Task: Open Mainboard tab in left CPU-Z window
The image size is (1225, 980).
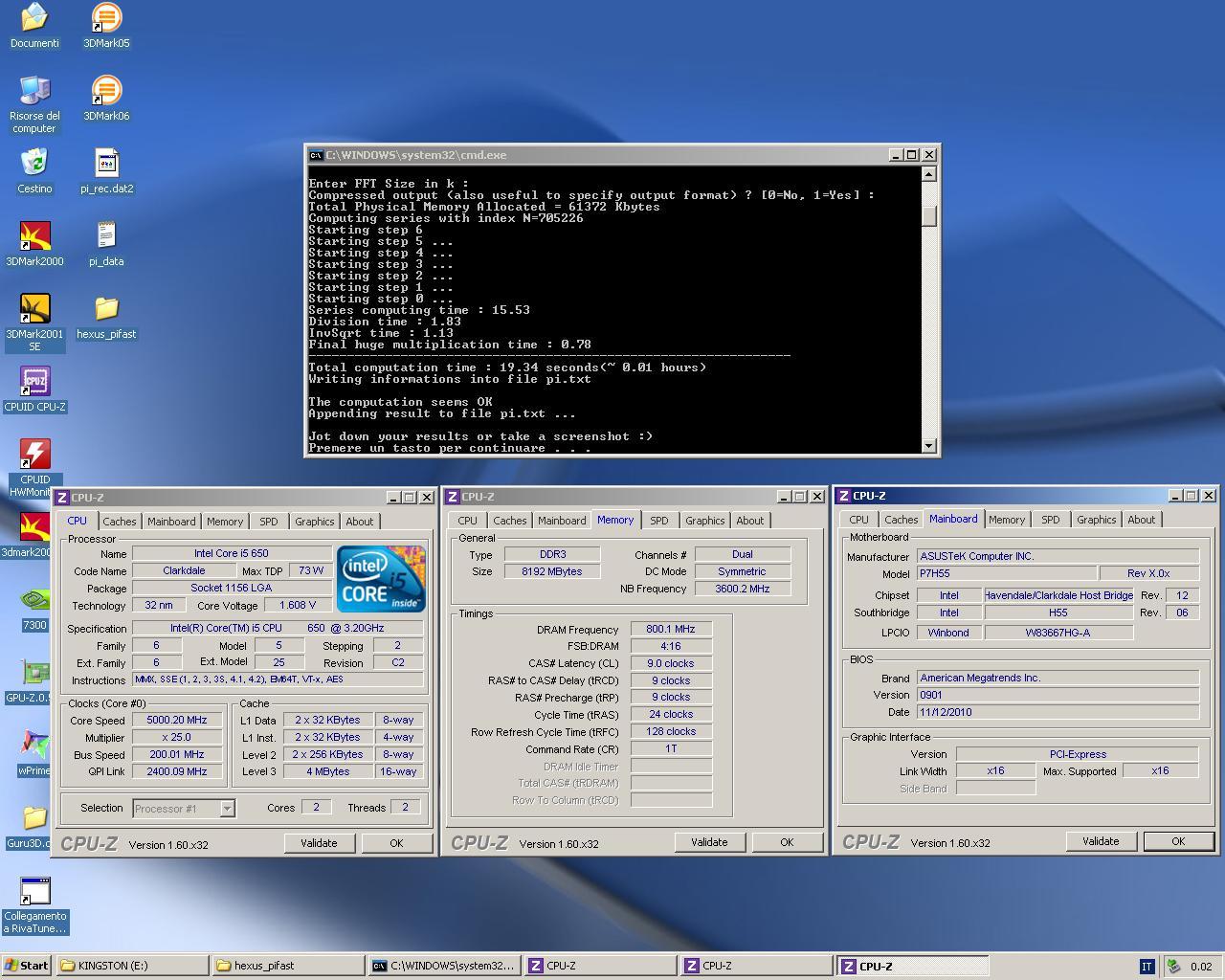Action: coord(171,522)
